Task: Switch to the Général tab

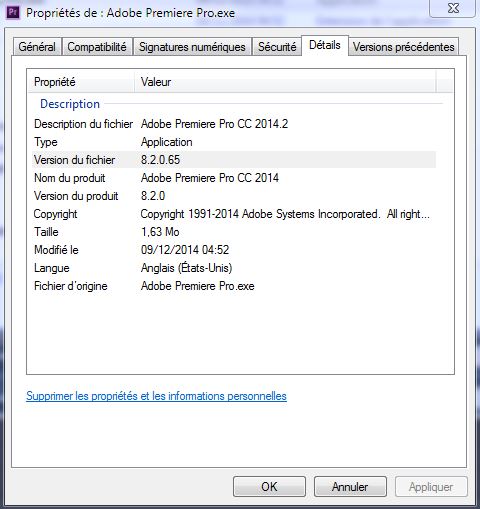Action: pos(37,47)
